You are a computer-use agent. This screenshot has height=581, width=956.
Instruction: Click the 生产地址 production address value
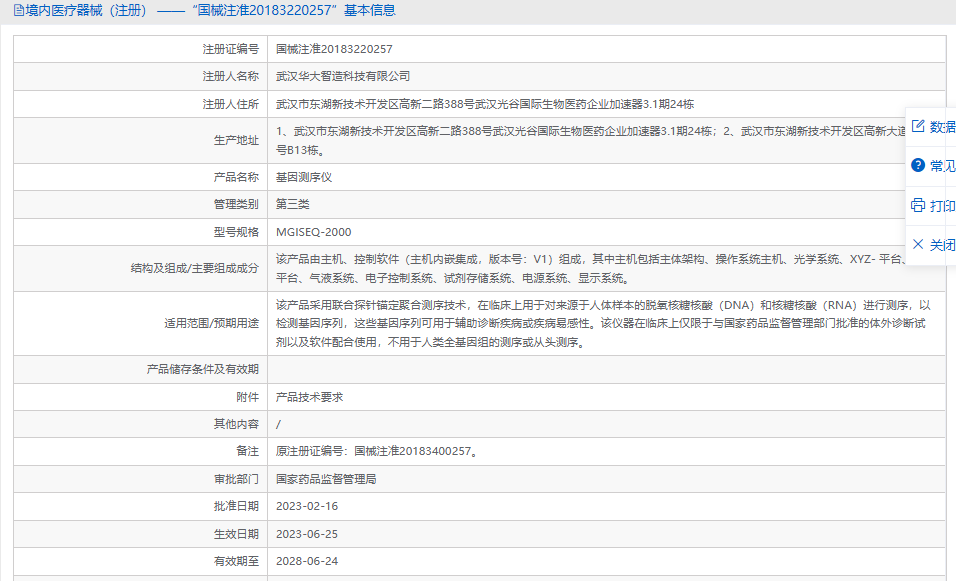click(x=591, y=140)
